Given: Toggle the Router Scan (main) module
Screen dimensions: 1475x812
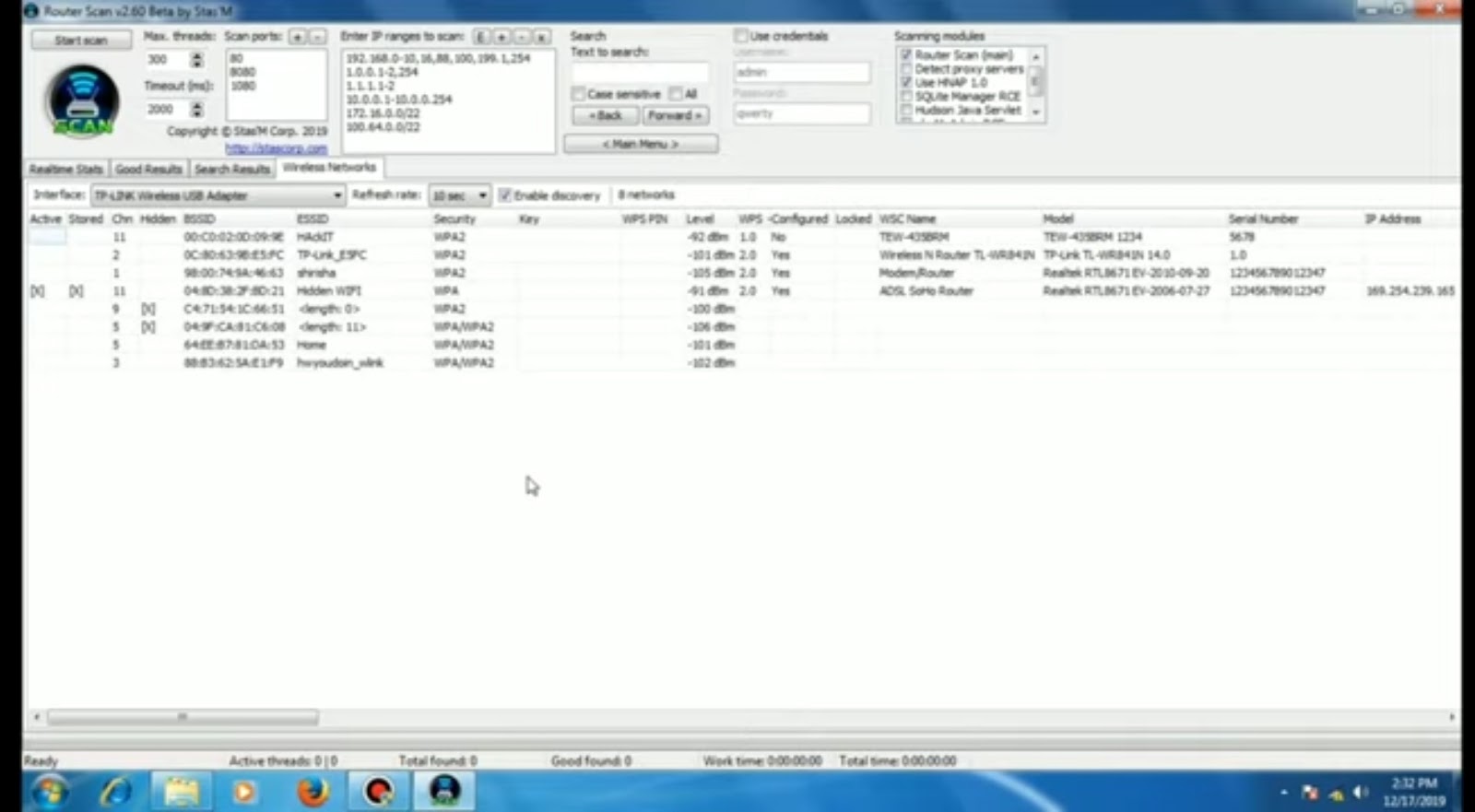Looking at the screenshot, I should [906, 55].
